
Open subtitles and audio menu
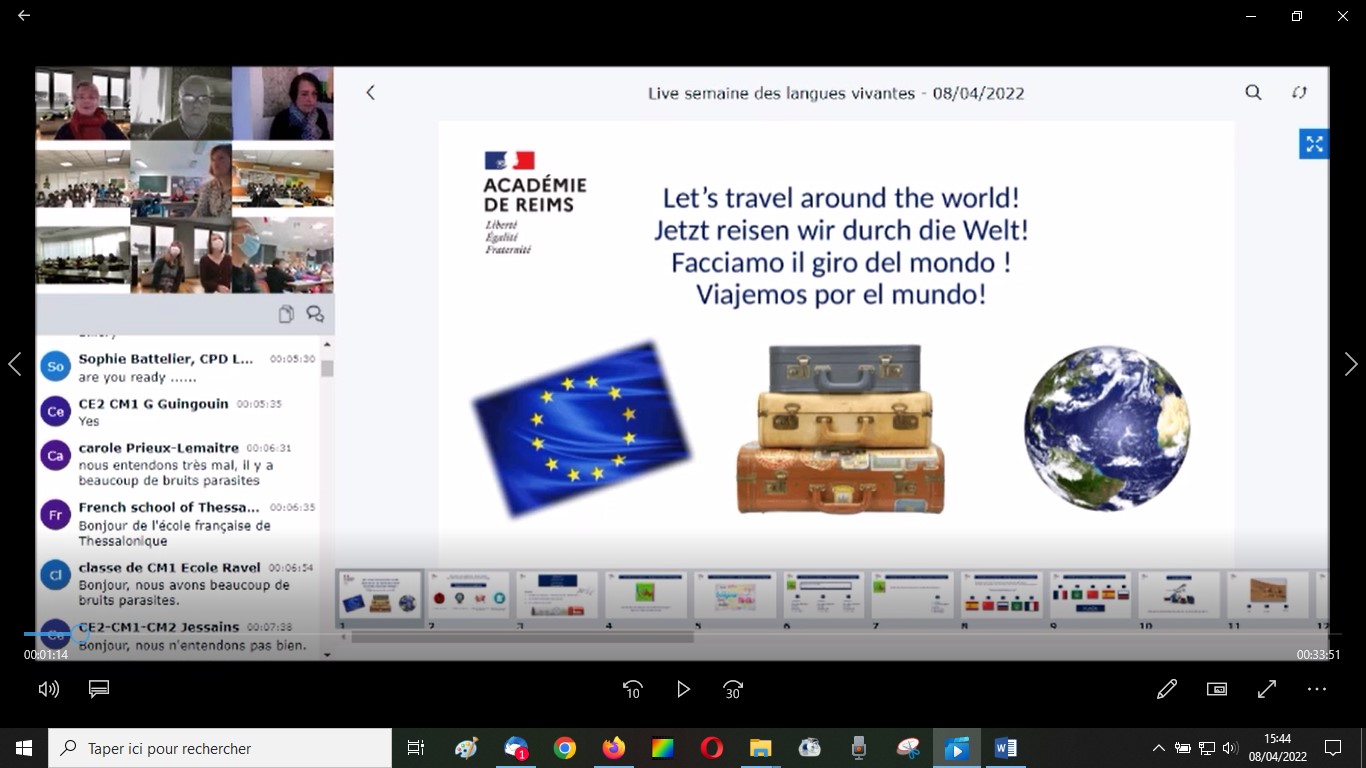[x=98, y=689]
